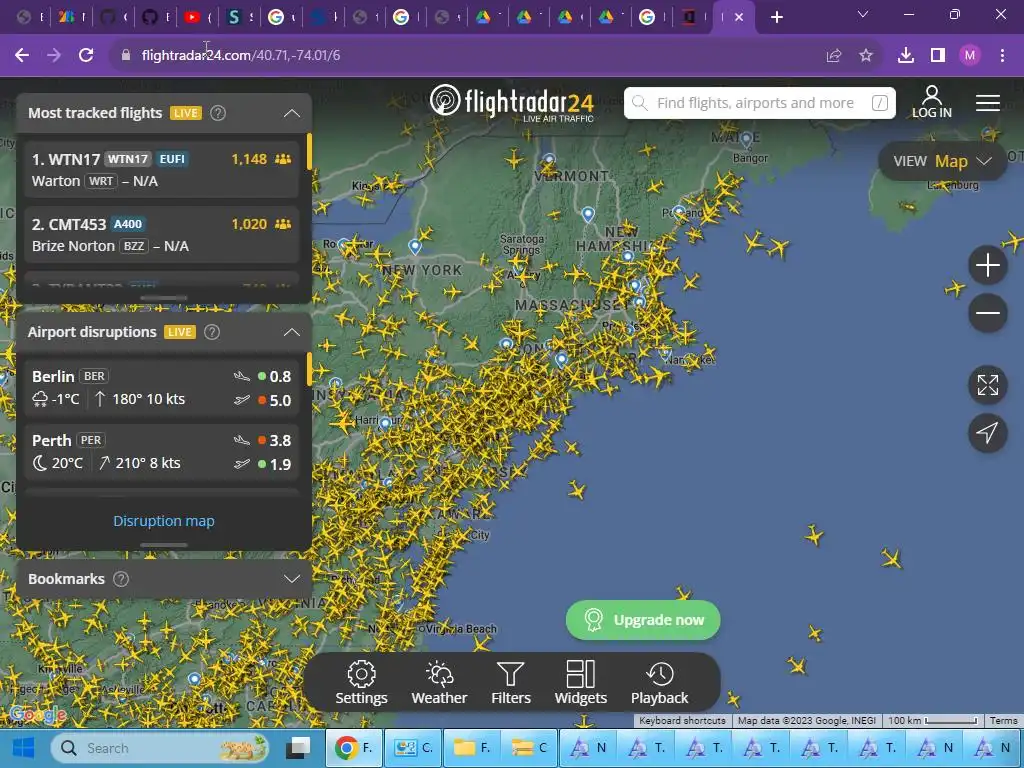Screen dimensions: 1024x768
Task: Open Task View on the taskbar
Action: (x=299, y=748)
